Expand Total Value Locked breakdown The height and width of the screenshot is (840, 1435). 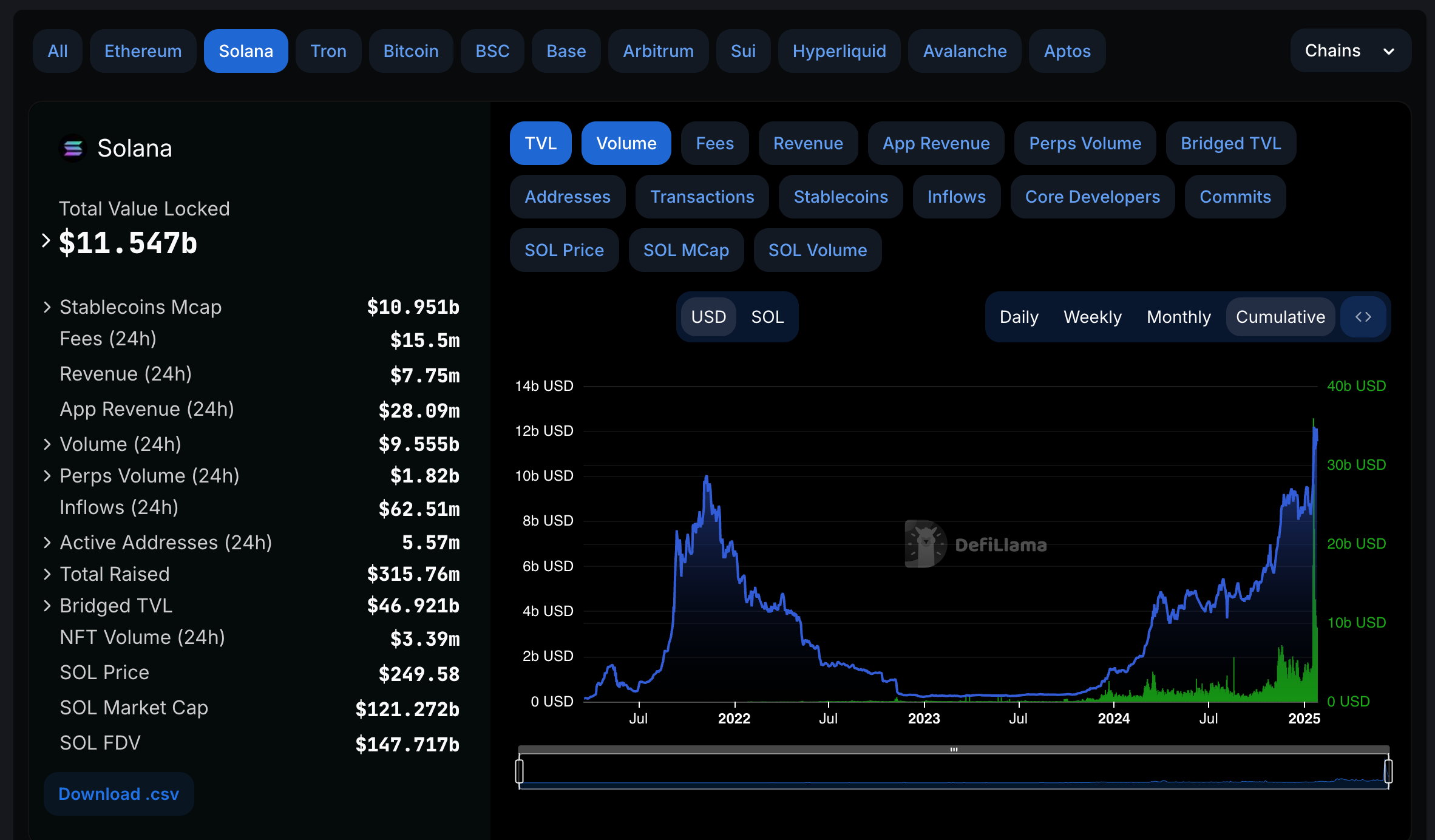click(x=46, y=240)
